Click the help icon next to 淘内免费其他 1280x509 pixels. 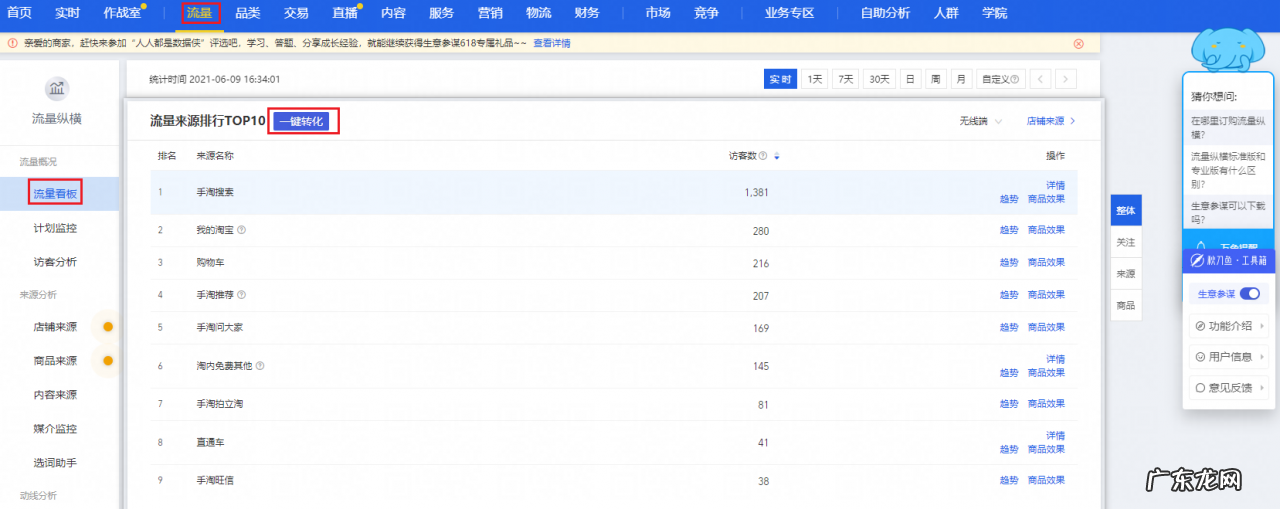click(260, 366)
